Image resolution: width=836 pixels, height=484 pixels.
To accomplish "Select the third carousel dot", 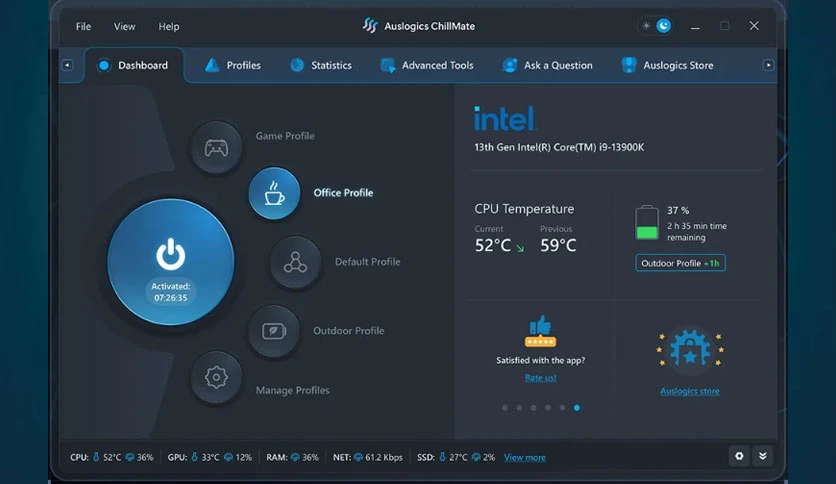I will [534, 408].
